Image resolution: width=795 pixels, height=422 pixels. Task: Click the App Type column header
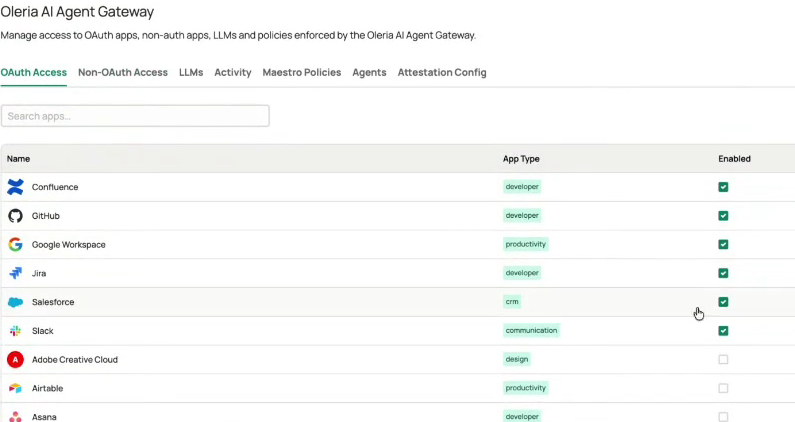click(521, 159)
